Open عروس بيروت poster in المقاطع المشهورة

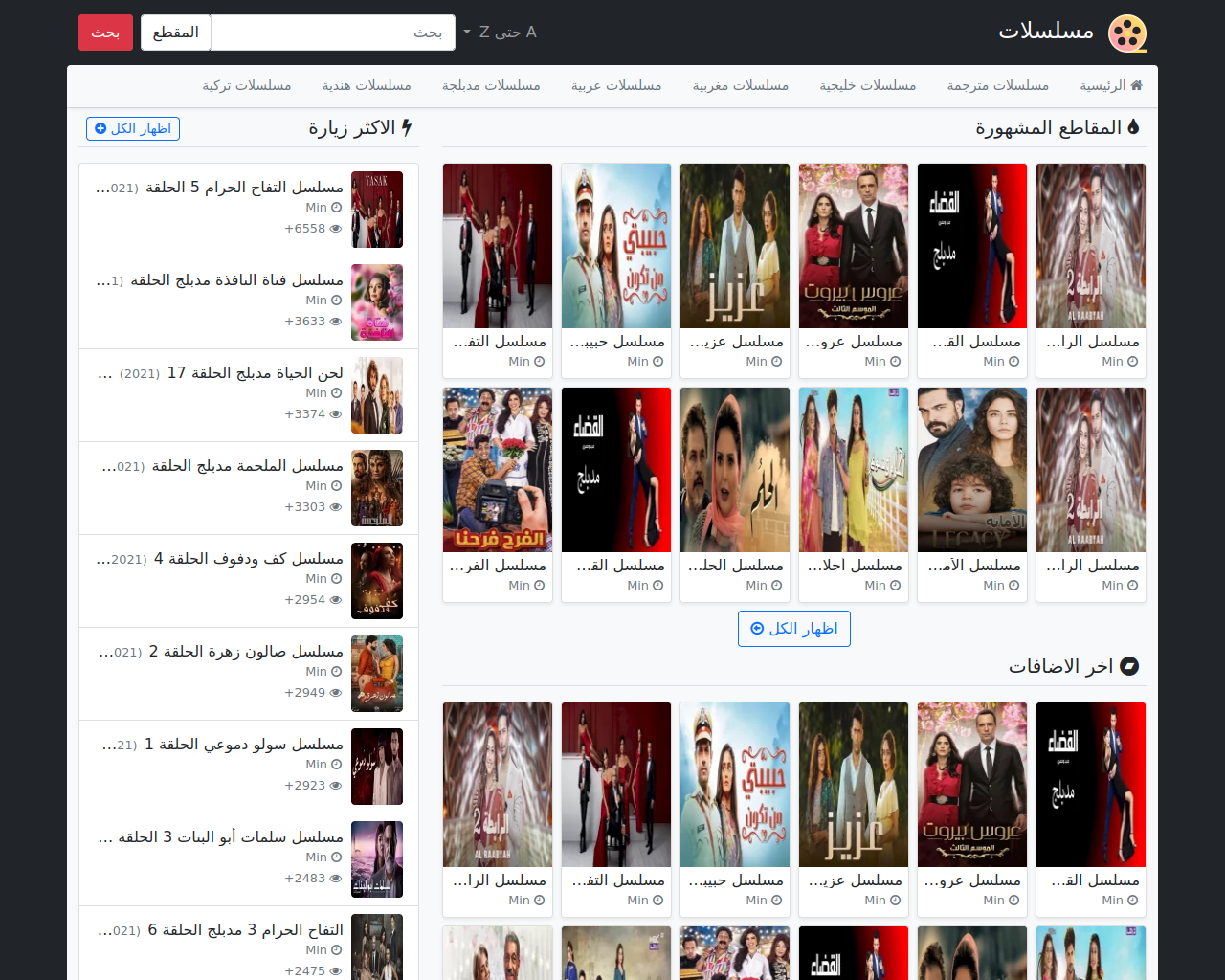tap(854, 246)
